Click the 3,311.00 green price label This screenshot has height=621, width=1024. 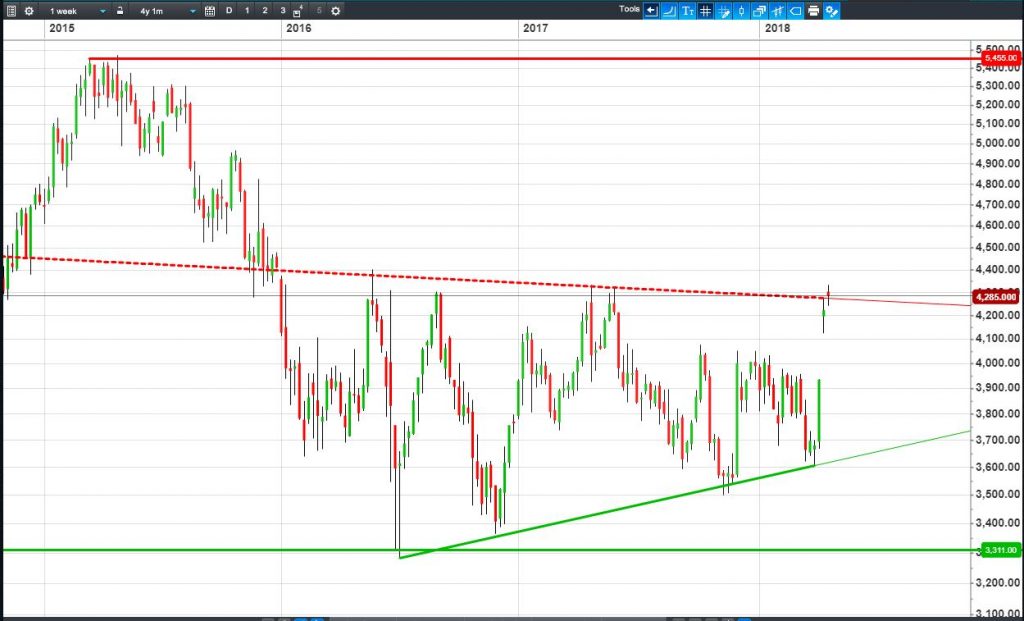[x=999, y=550]
